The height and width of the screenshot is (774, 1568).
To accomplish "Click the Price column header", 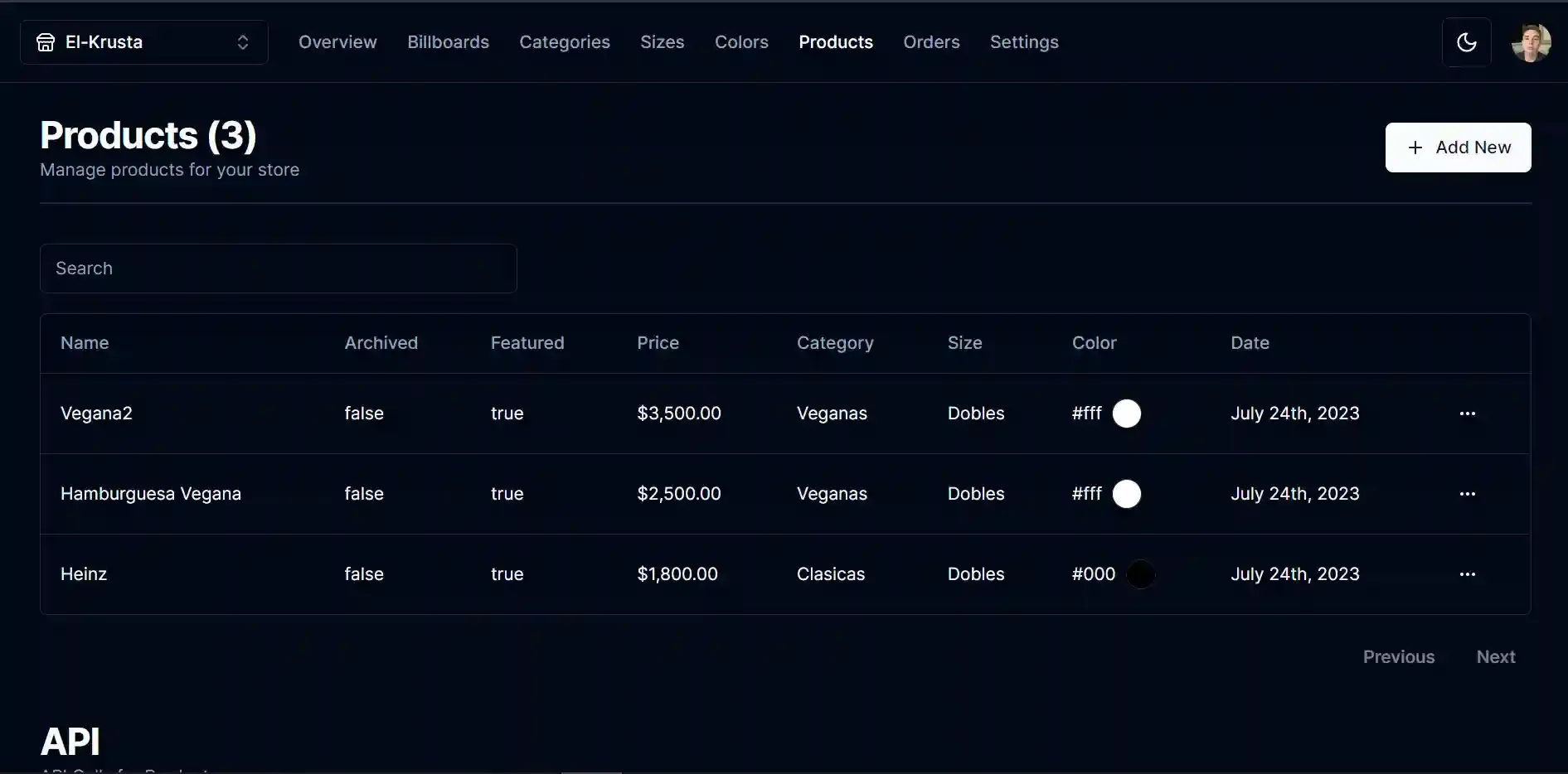I will 658,343.
